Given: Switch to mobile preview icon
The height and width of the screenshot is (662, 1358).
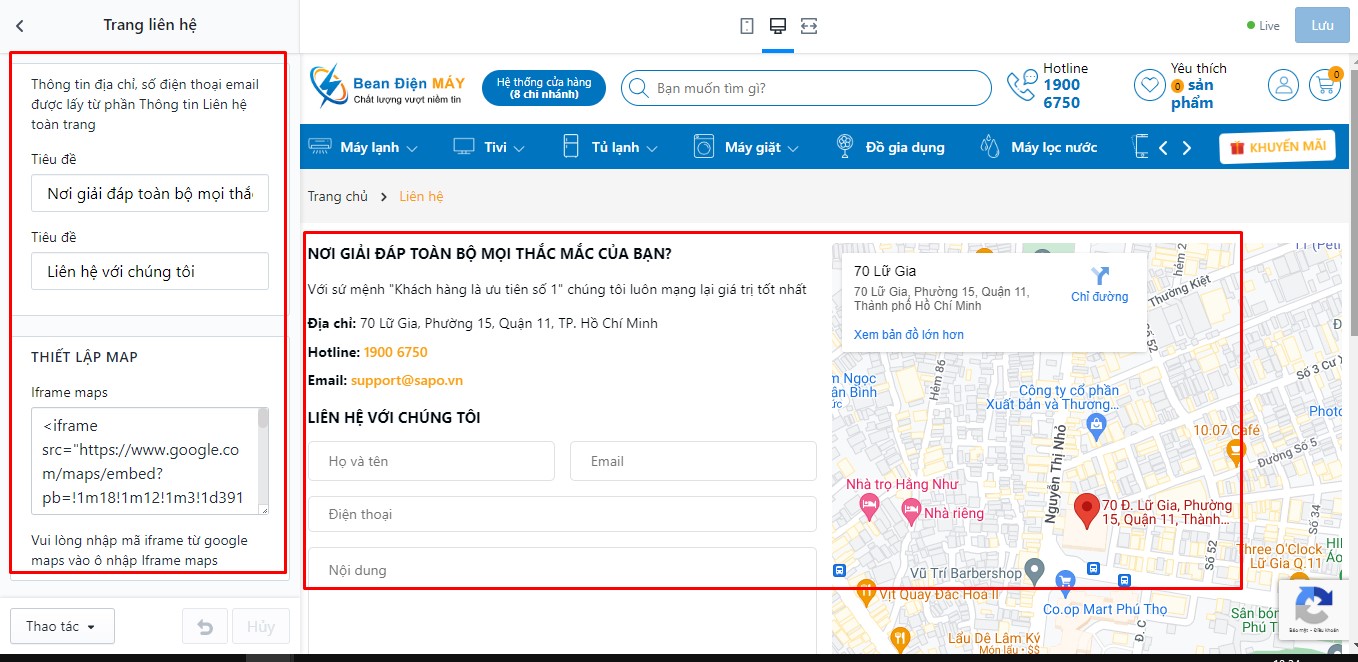Looking at the screenshot, I should point(747,26).
